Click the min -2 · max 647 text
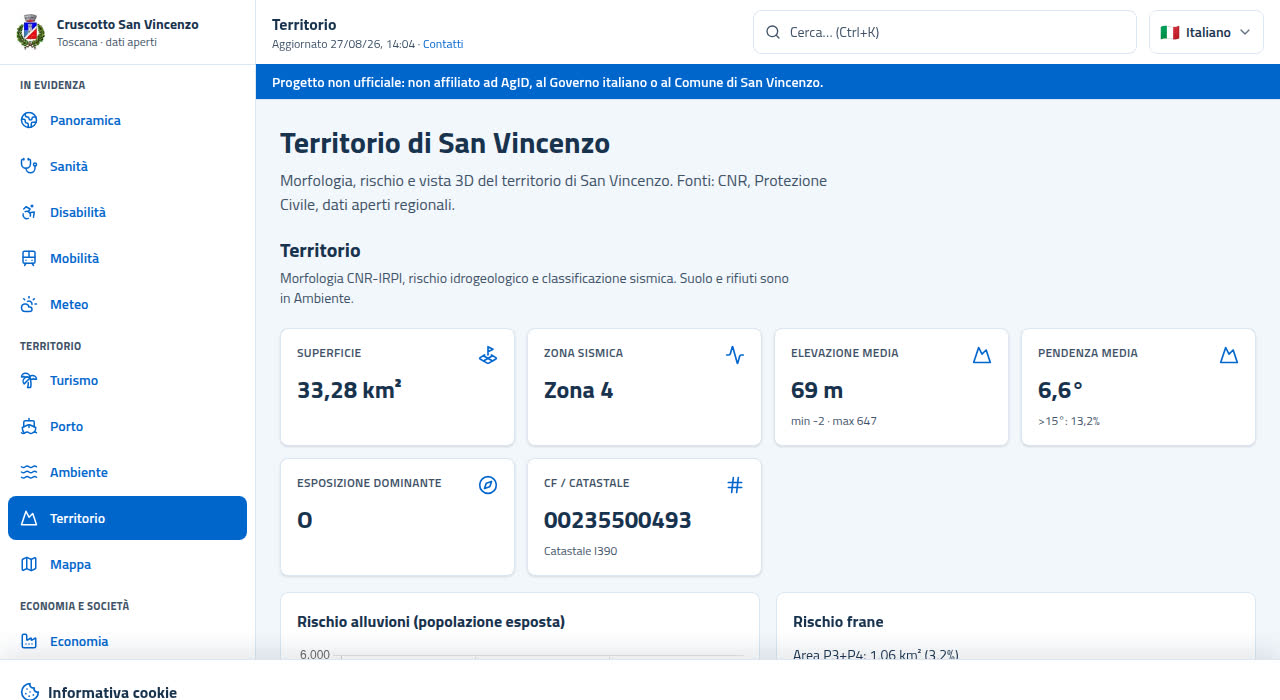The width and height of the screenshot is (1280, 700). [833, 421]
